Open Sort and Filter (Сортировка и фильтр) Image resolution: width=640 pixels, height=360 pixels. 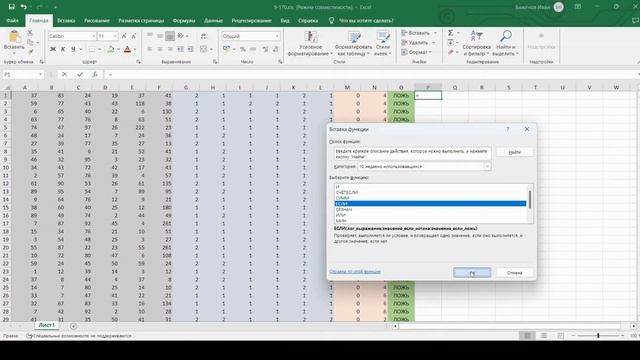tap(476, 44)
